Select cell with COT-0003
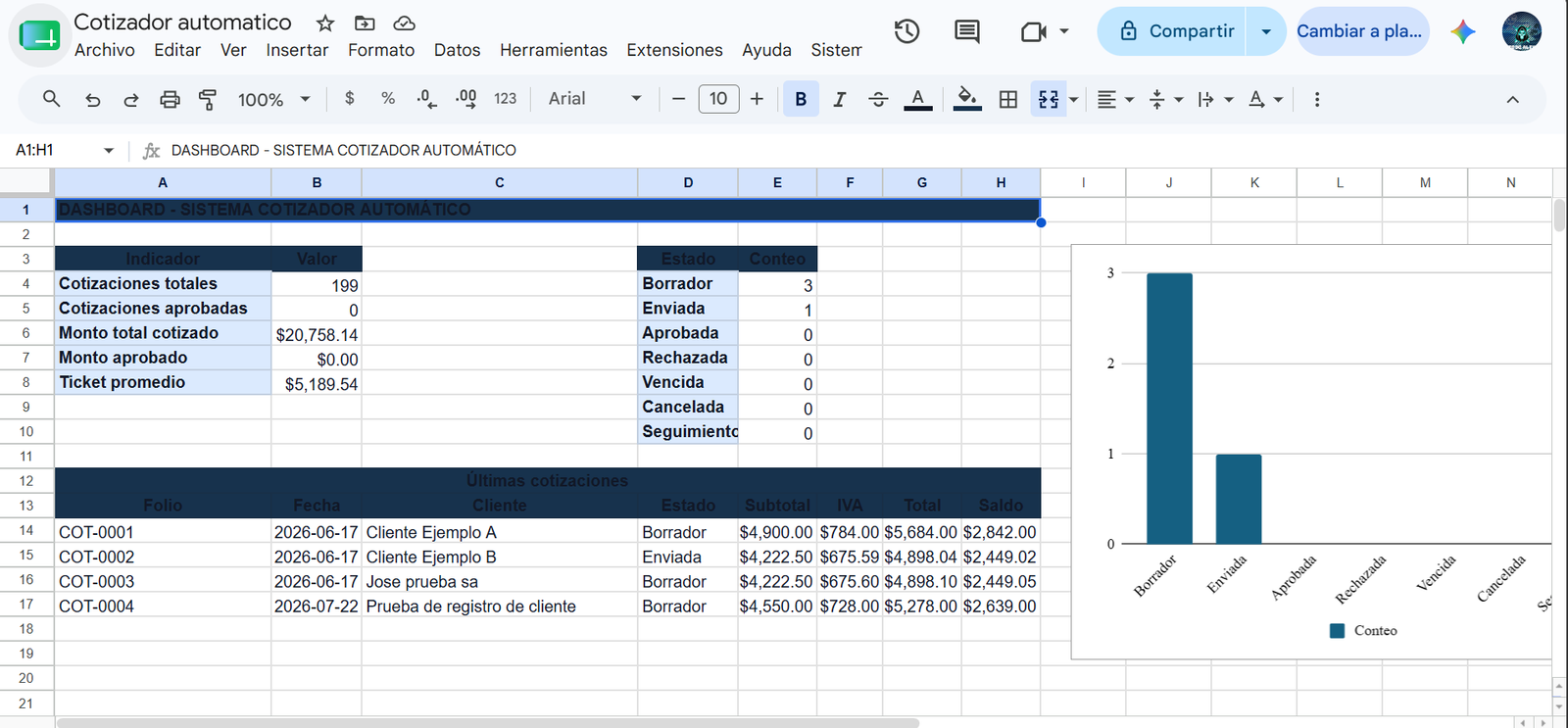 click(163, 581)
